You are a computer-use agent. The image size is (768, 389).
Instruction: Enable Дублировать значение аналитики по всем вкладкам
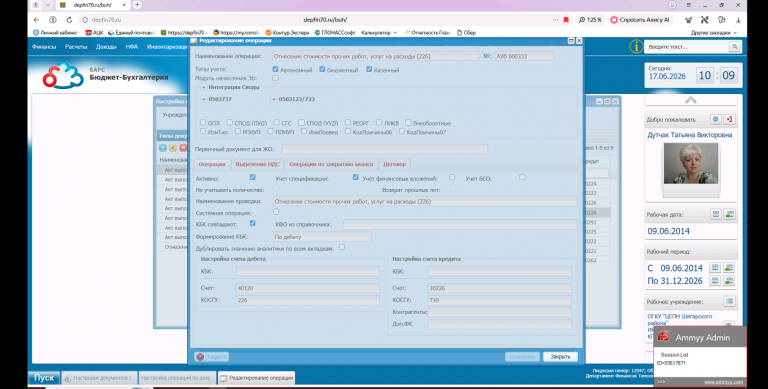[342, 247]
